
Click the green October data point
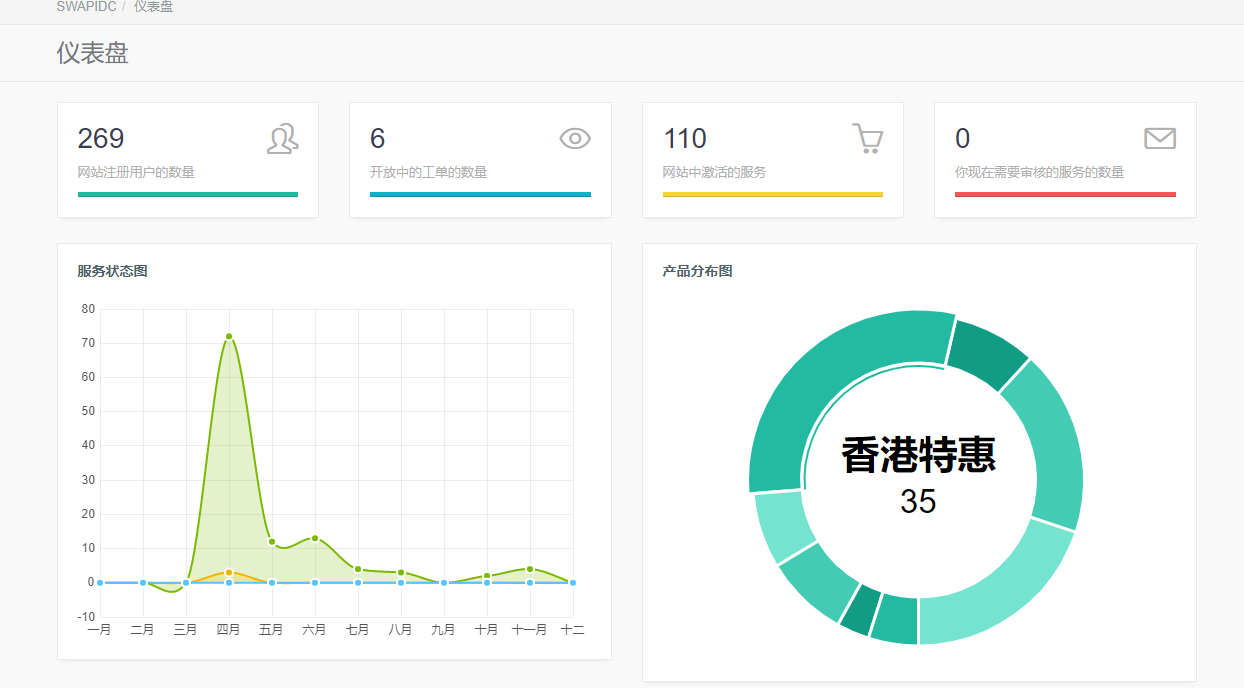487,576
